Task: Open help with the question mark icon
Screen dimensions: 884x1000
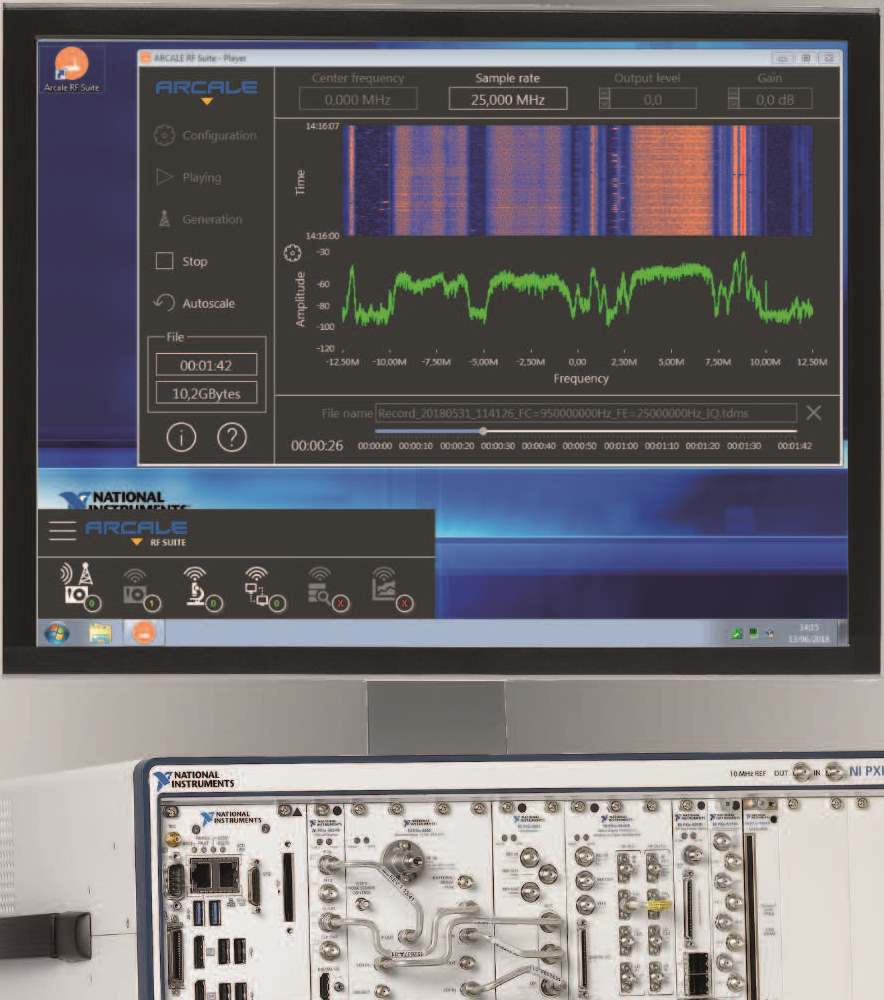Action: pos(232,438)
